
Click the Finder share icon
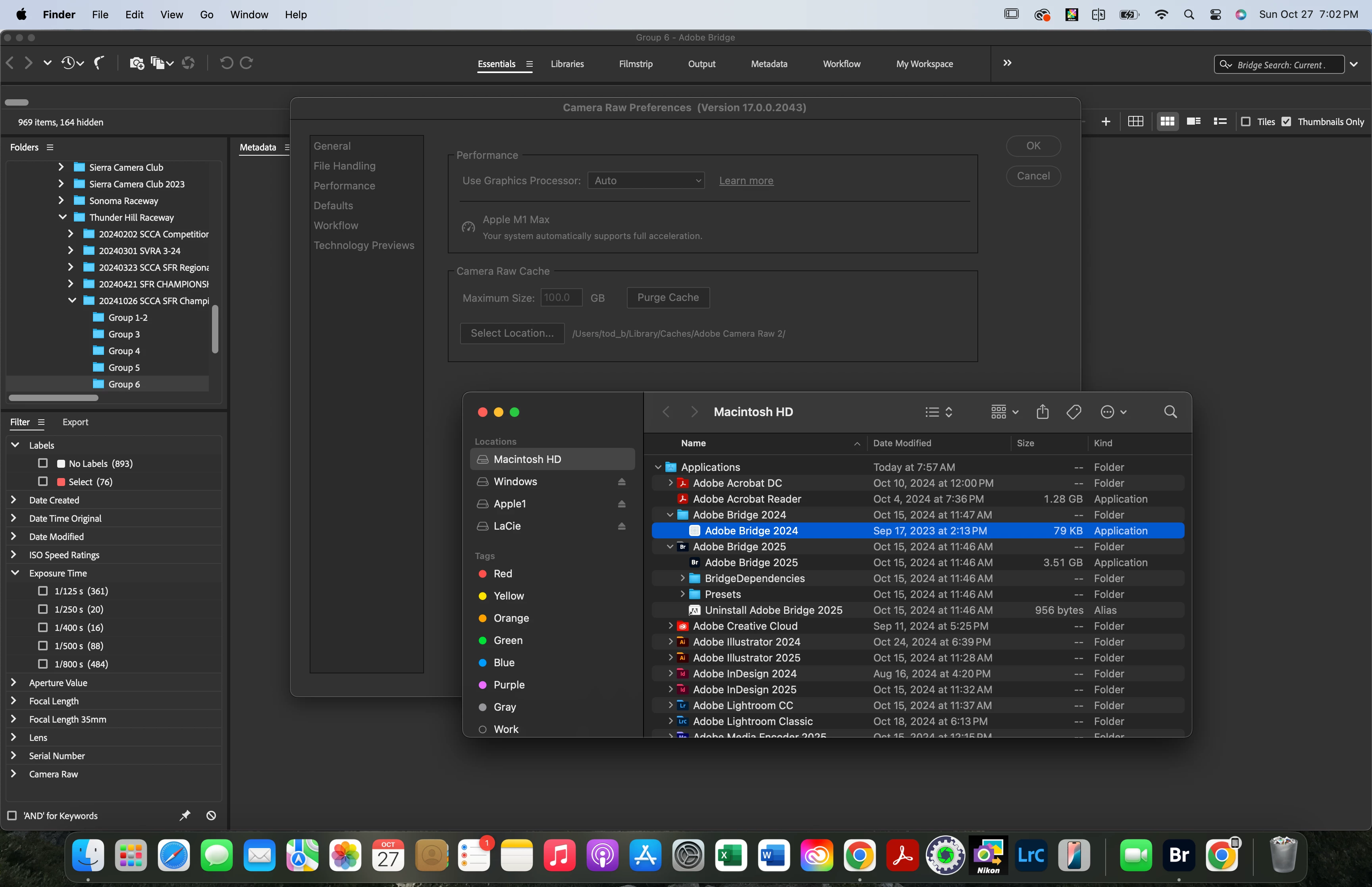point(1042,412)
